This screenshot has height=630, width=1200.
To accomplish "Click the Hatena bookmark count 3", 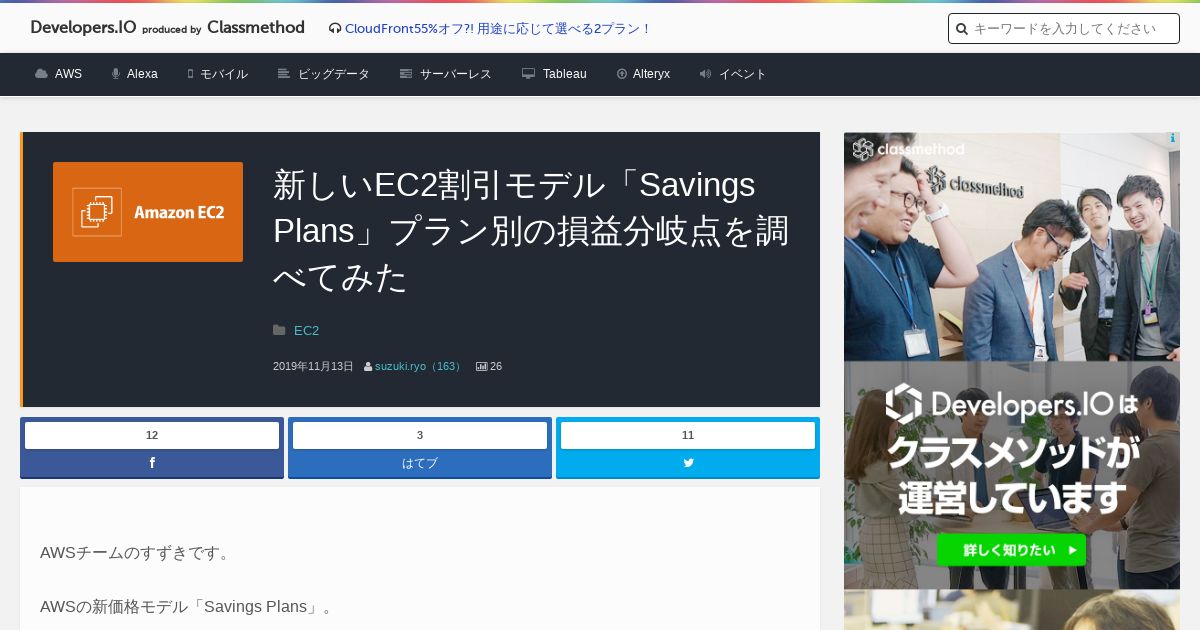I will click(x=420, y=435).
